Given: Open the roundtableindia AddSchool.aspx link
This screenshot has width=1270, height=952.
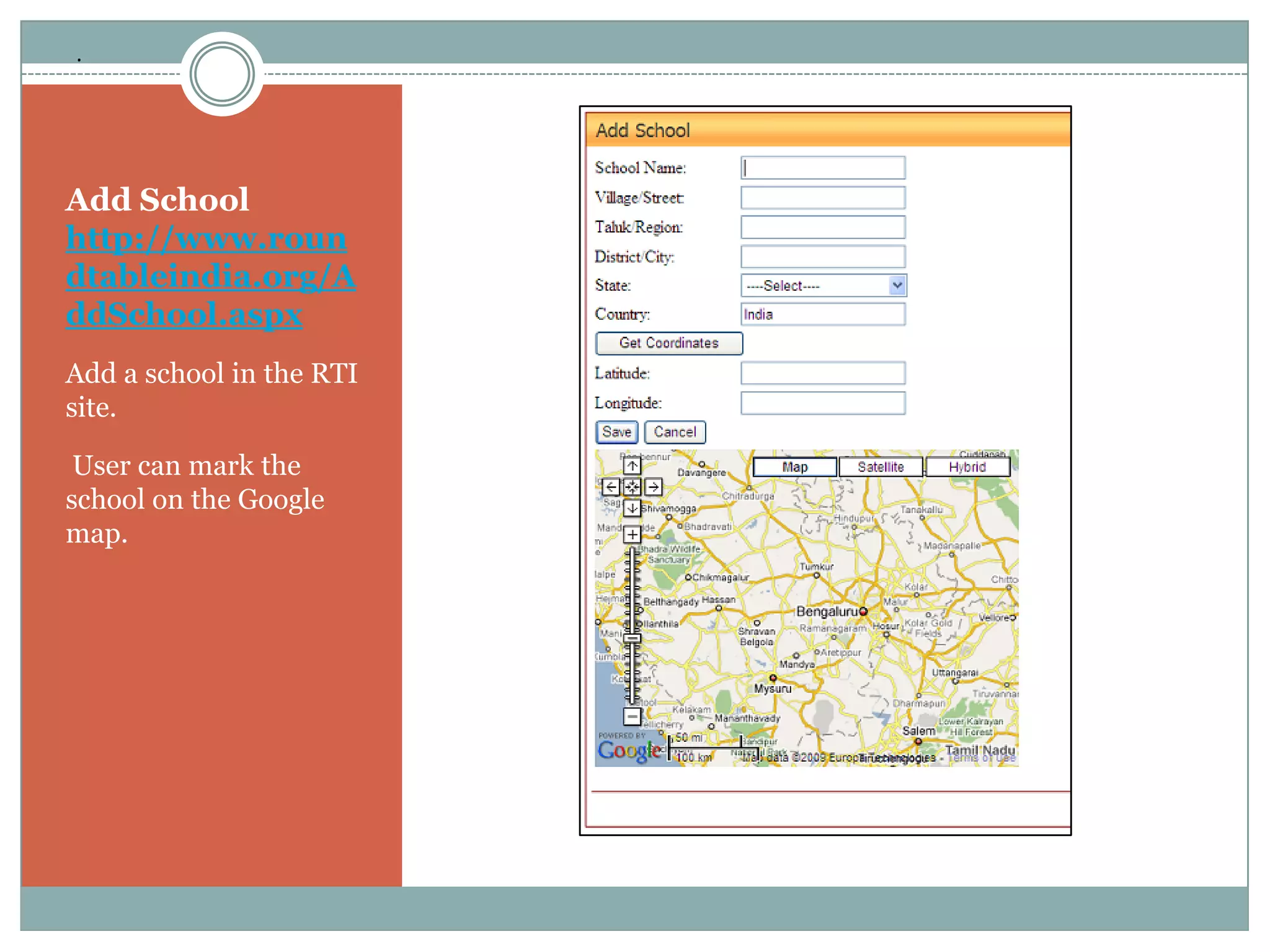Looking at the screenshot, I should click(211, 276).
